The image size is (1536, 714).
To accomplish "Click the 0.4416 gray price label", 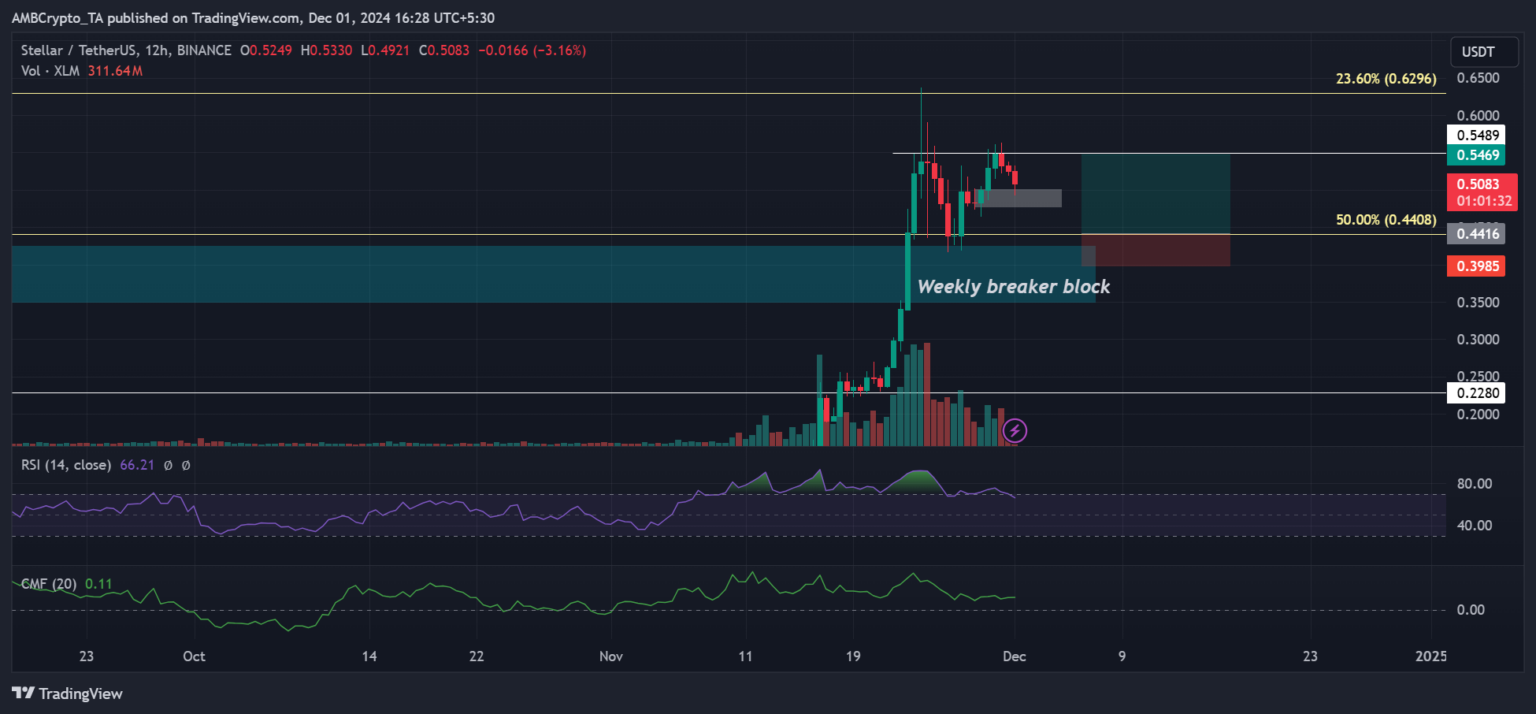I will click(x=1475, y=233).
